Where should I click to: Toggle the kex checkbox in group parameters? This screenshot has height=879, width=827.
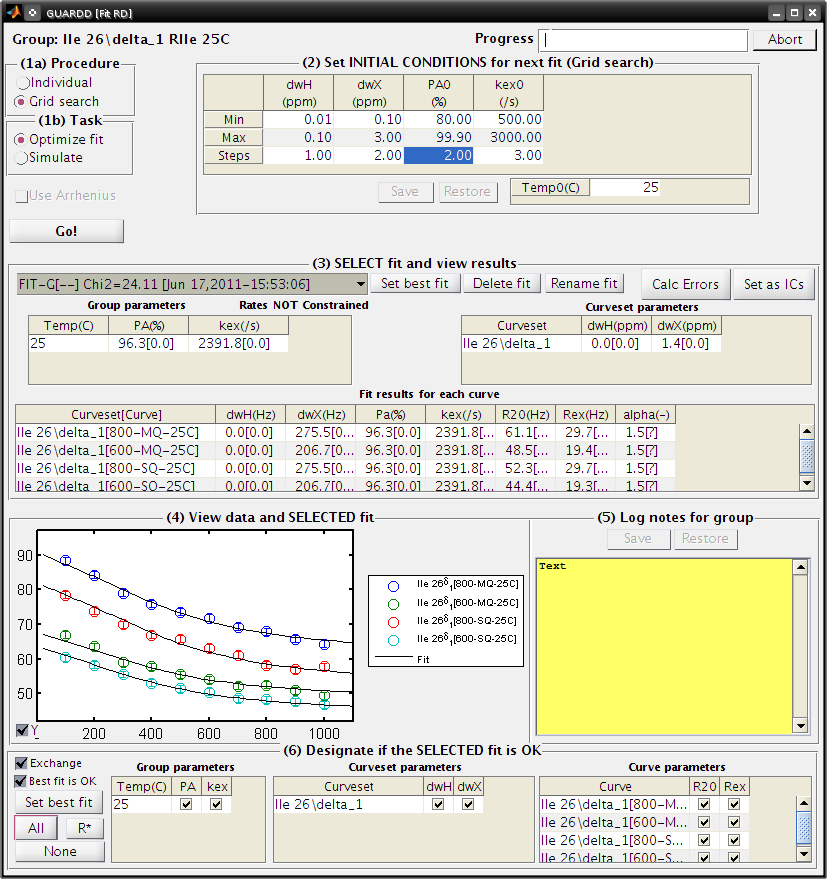tap(216, 804)
